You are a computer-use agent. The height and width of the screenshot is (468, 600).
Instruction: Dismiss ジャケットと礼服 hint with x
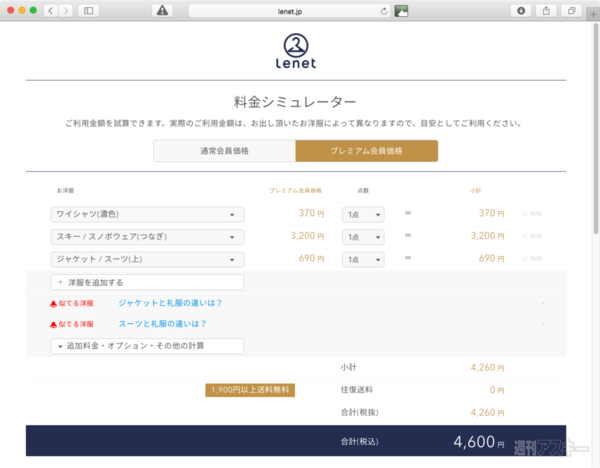(543, 303)
